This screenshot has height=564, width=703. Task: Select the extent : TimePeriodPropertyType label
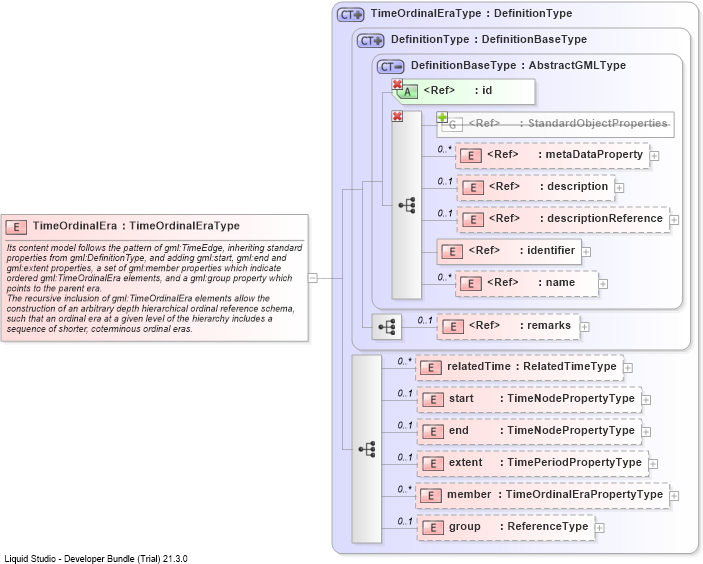tap(546, 463)
